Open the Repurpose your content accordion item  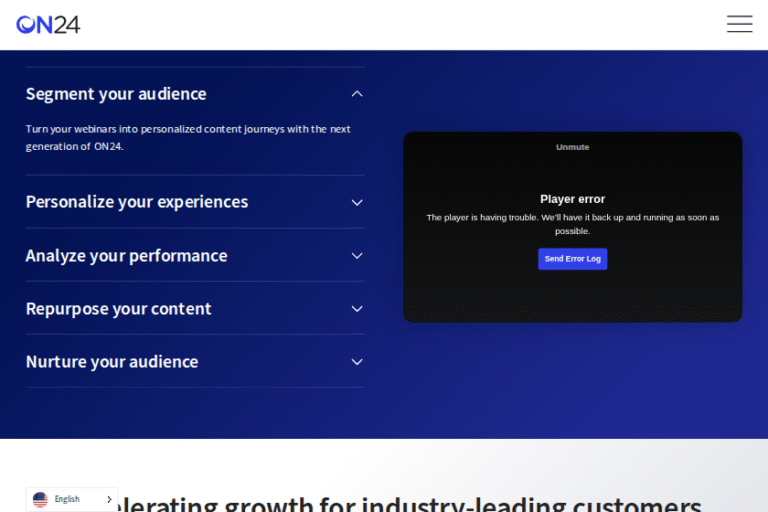tap(119, 309)
